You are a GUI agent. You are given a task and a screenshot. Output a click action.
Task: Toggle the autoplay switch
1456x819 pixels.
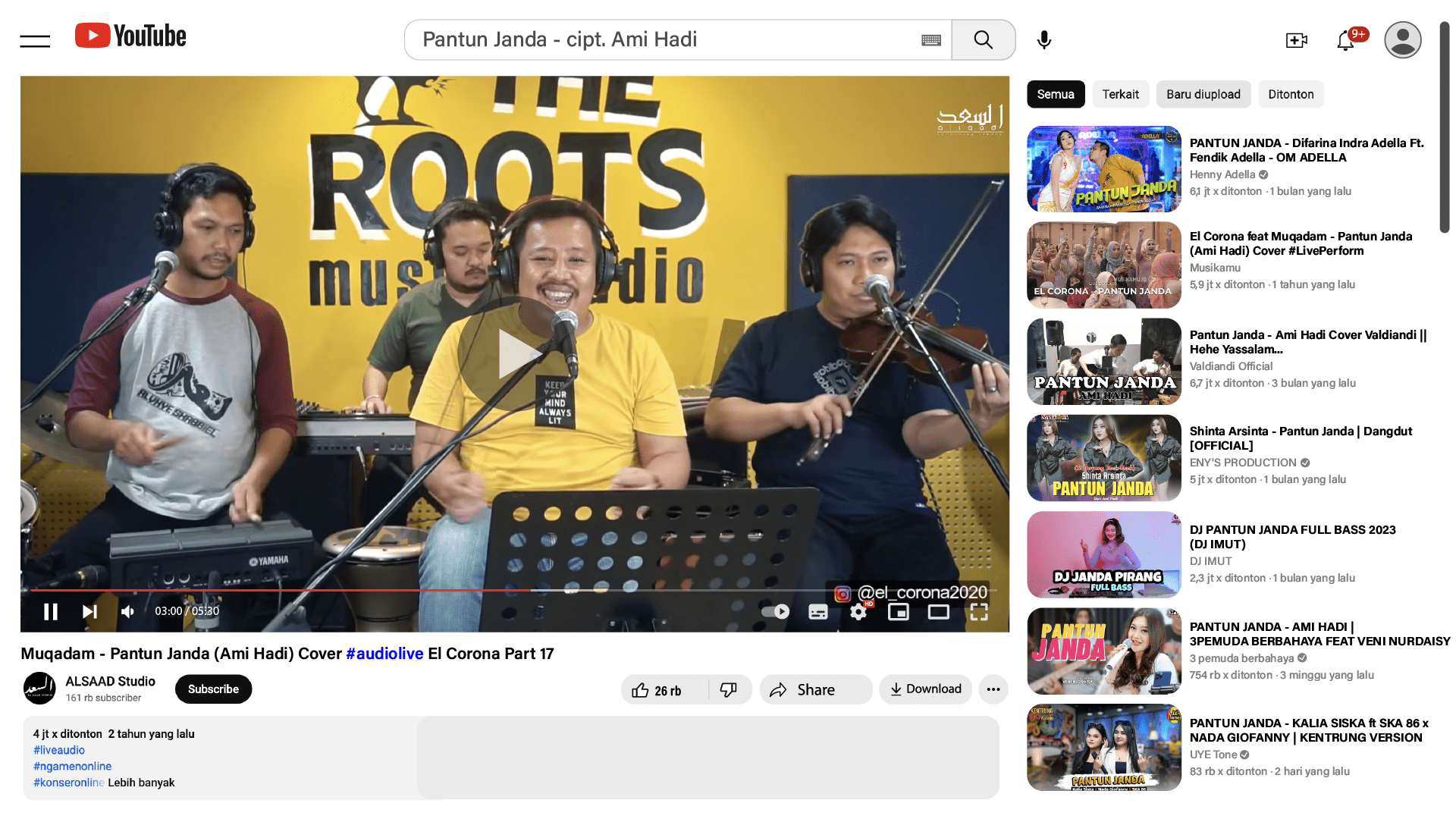(775, 611)
